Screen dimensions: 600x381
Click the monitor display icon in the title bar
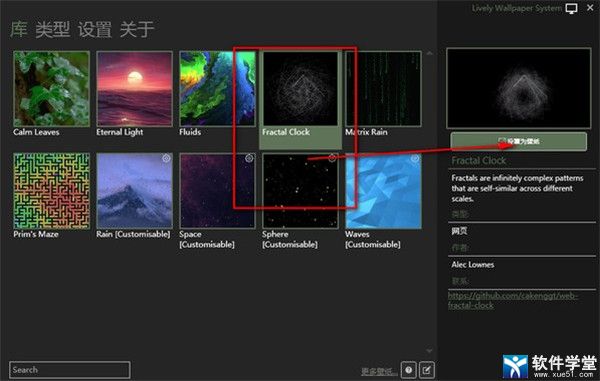point(571,9)
